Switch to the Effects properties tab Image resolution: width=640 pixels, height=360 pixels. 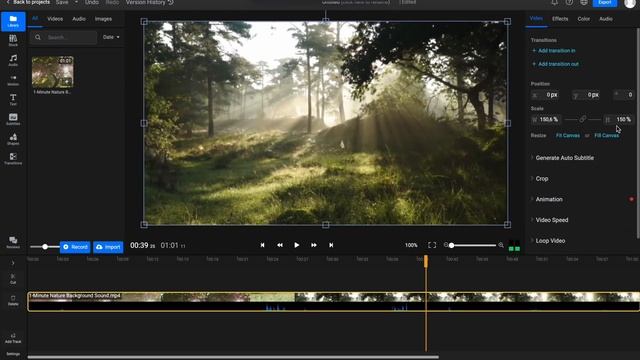click(560, 19)
